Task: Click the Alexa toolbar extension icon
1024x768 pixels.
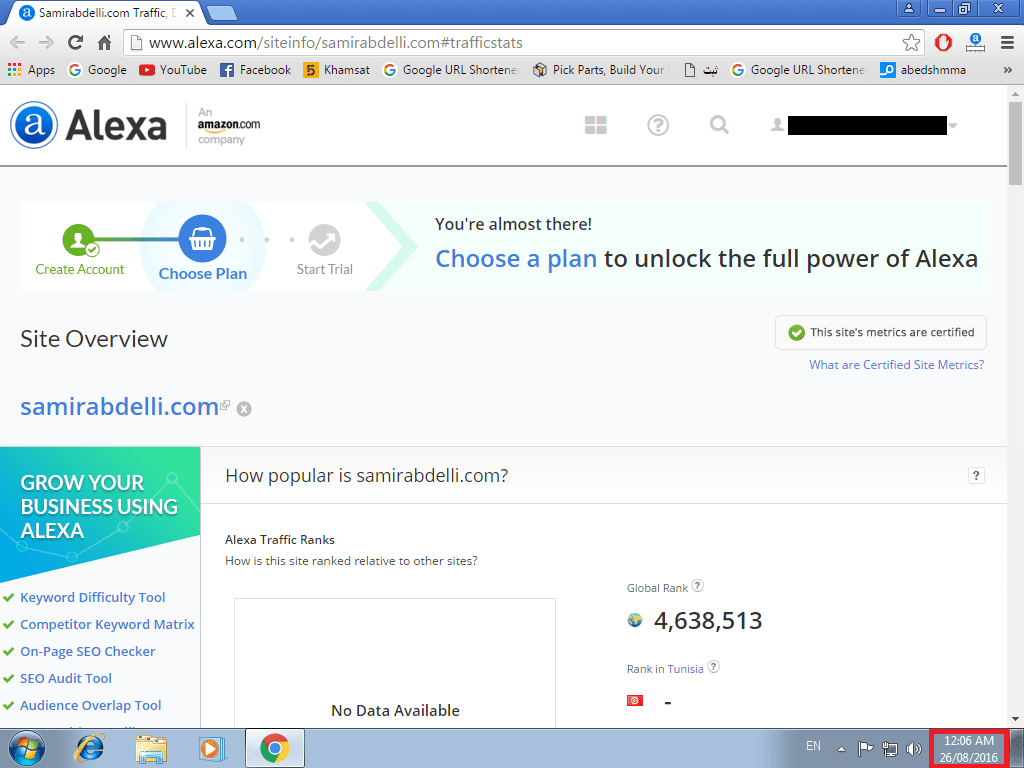Action: 975,42
